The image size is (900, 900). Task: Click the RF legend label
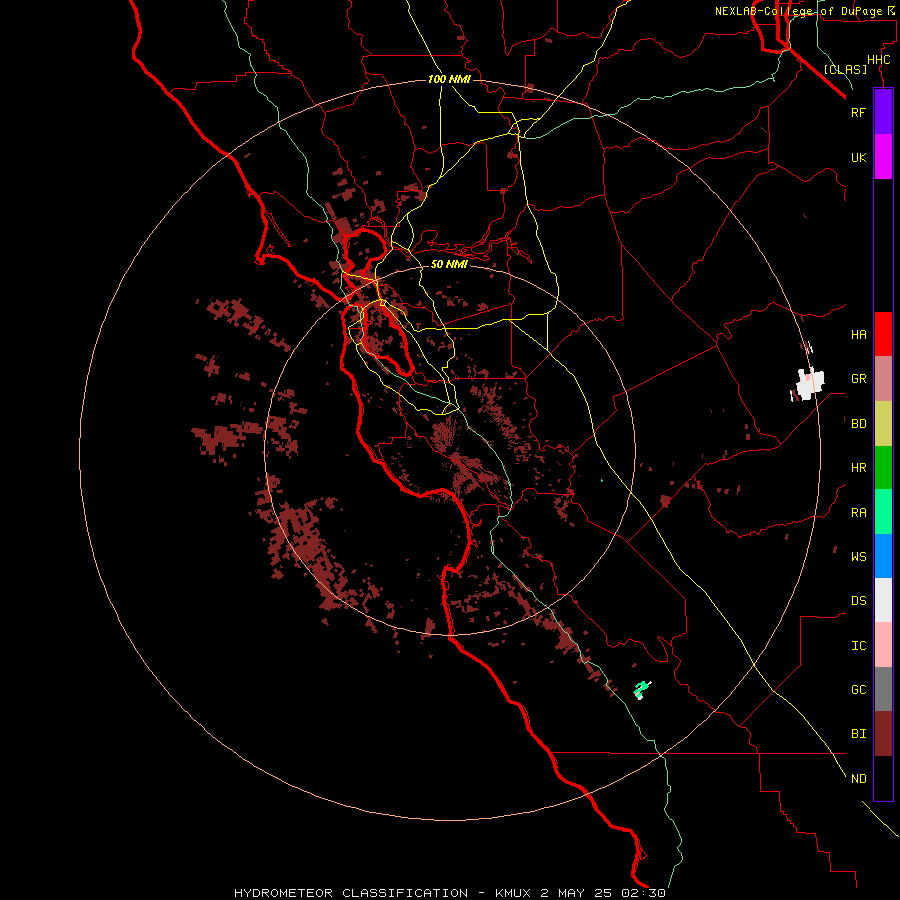click(858, 112)
